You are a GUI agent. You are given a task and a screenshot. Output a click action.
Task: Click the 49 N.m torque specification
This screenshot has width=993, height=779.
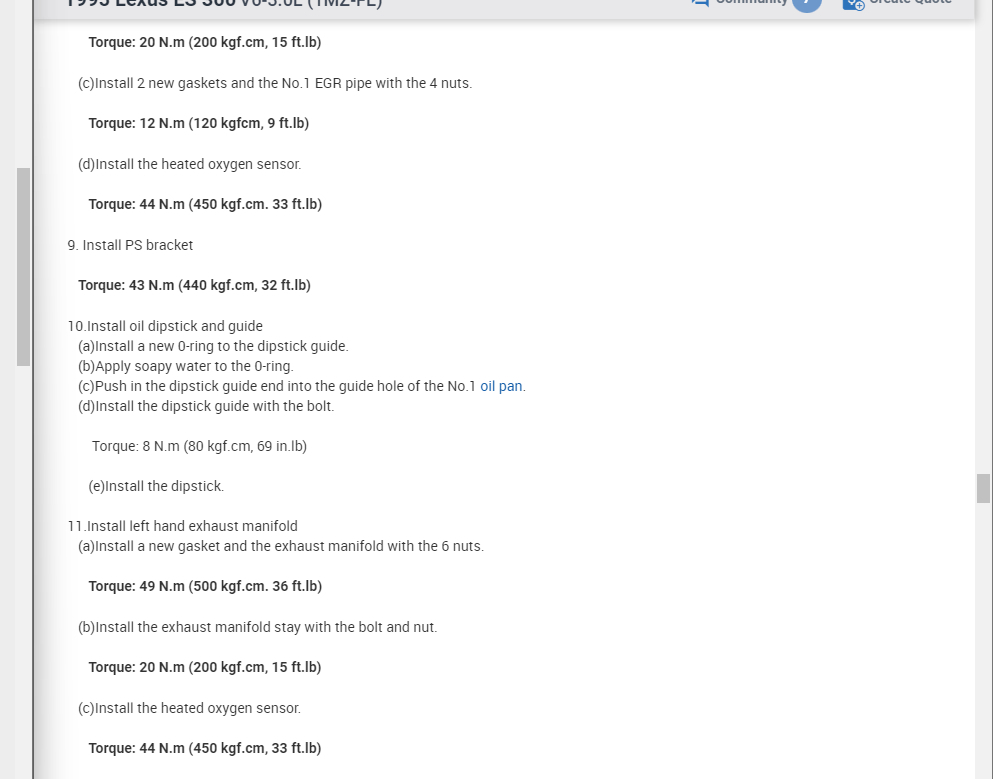click(205, 586)
